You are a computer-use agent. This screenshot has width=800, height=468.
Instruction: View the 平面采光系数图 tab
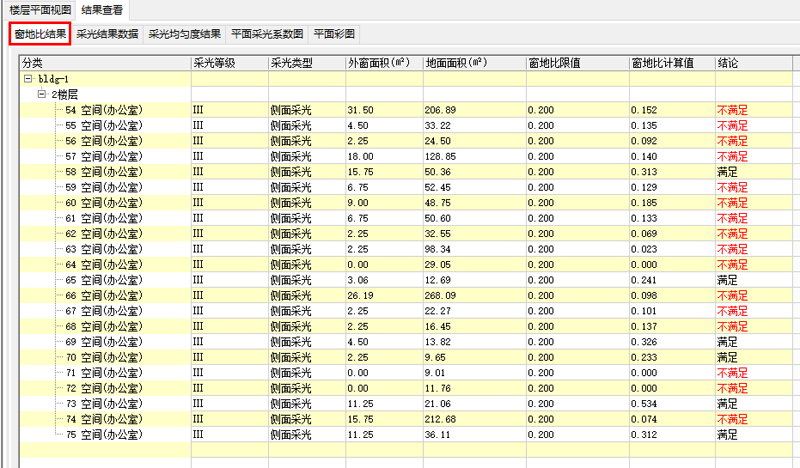[267, 34]
